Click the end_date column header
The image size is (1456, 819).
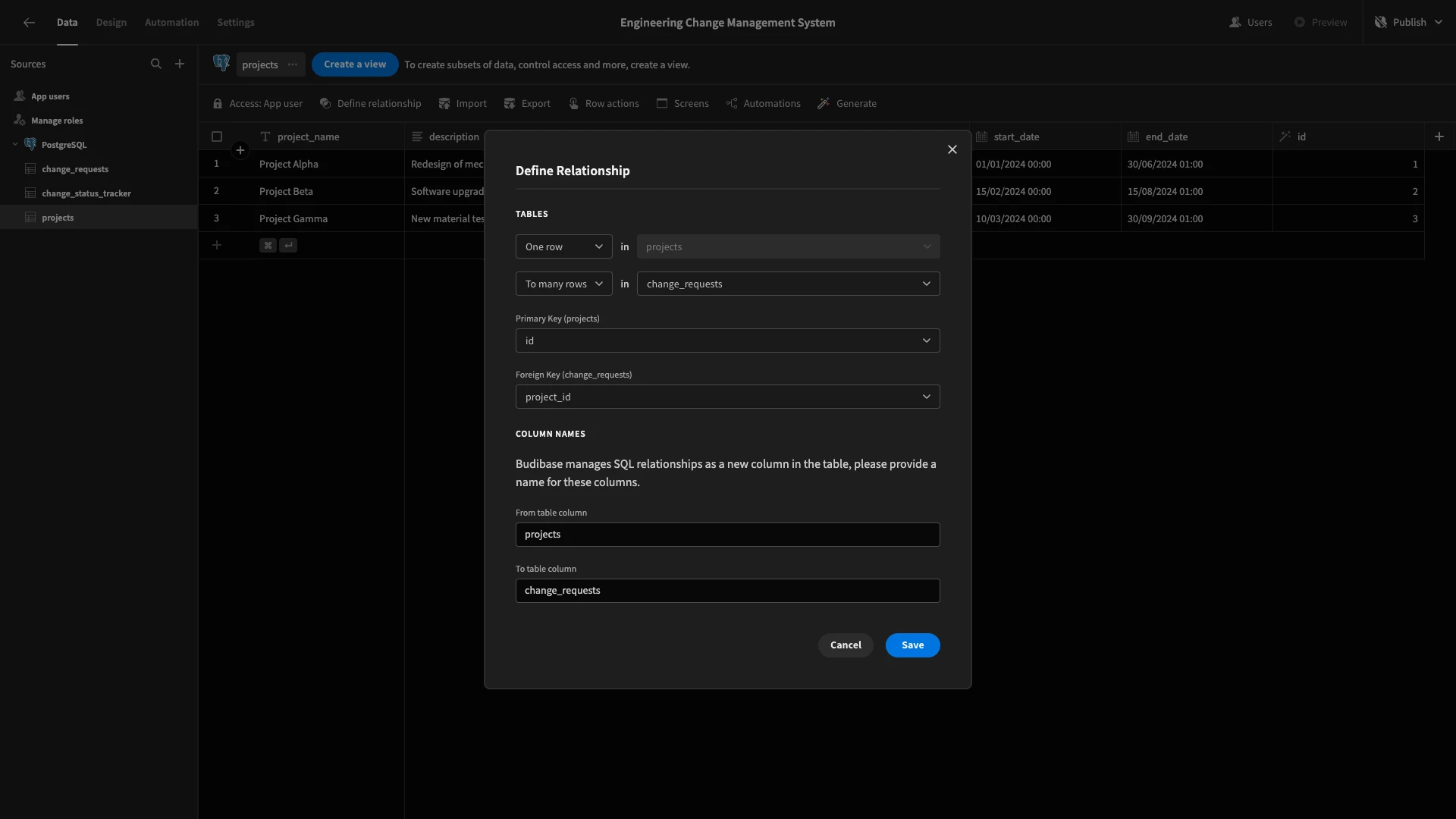pyautogui.click(x=1197, y=136)
